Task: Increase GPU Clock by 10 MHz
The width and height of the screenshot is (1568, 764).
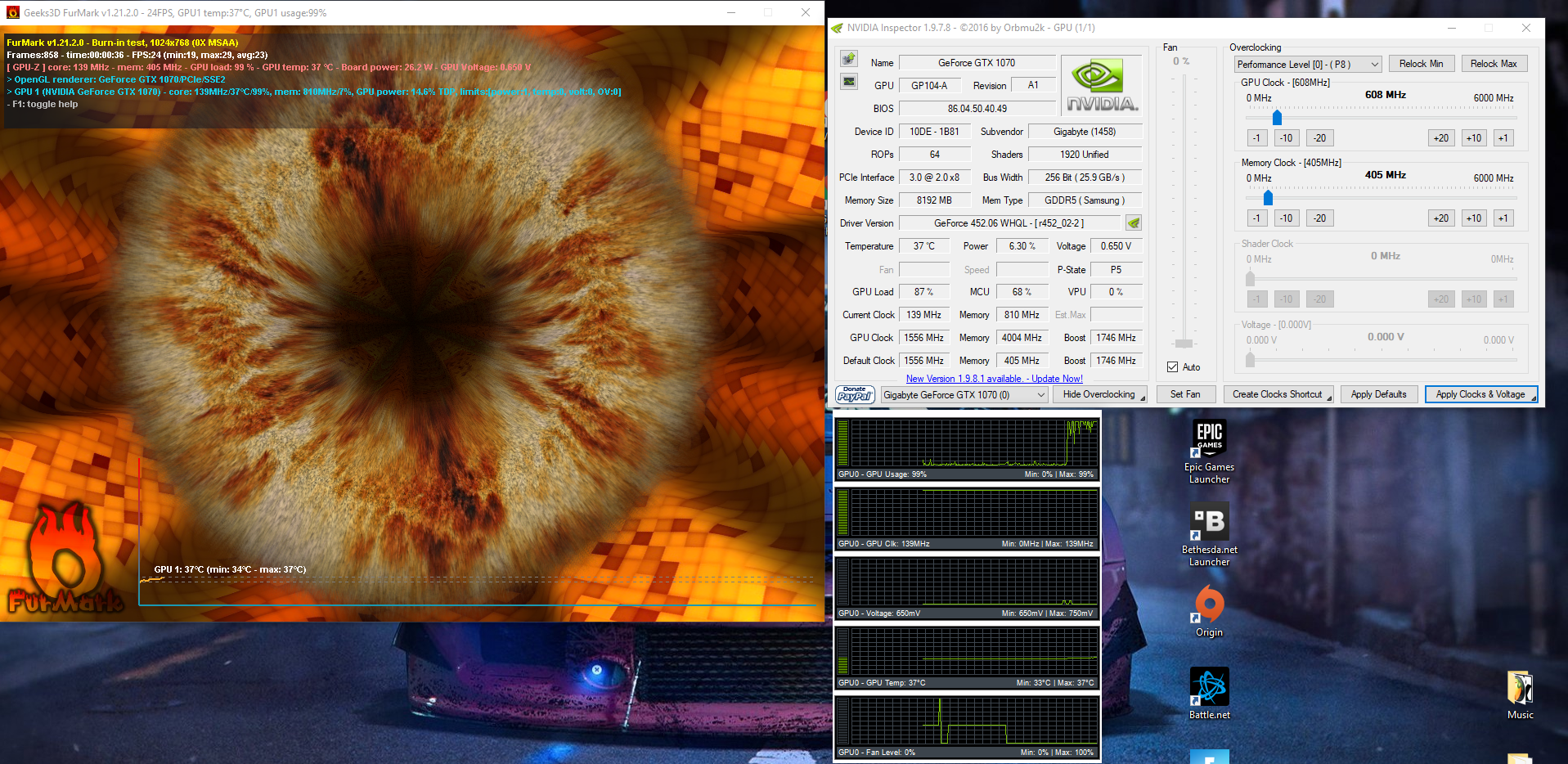Action: click(x=1474, y=138)
